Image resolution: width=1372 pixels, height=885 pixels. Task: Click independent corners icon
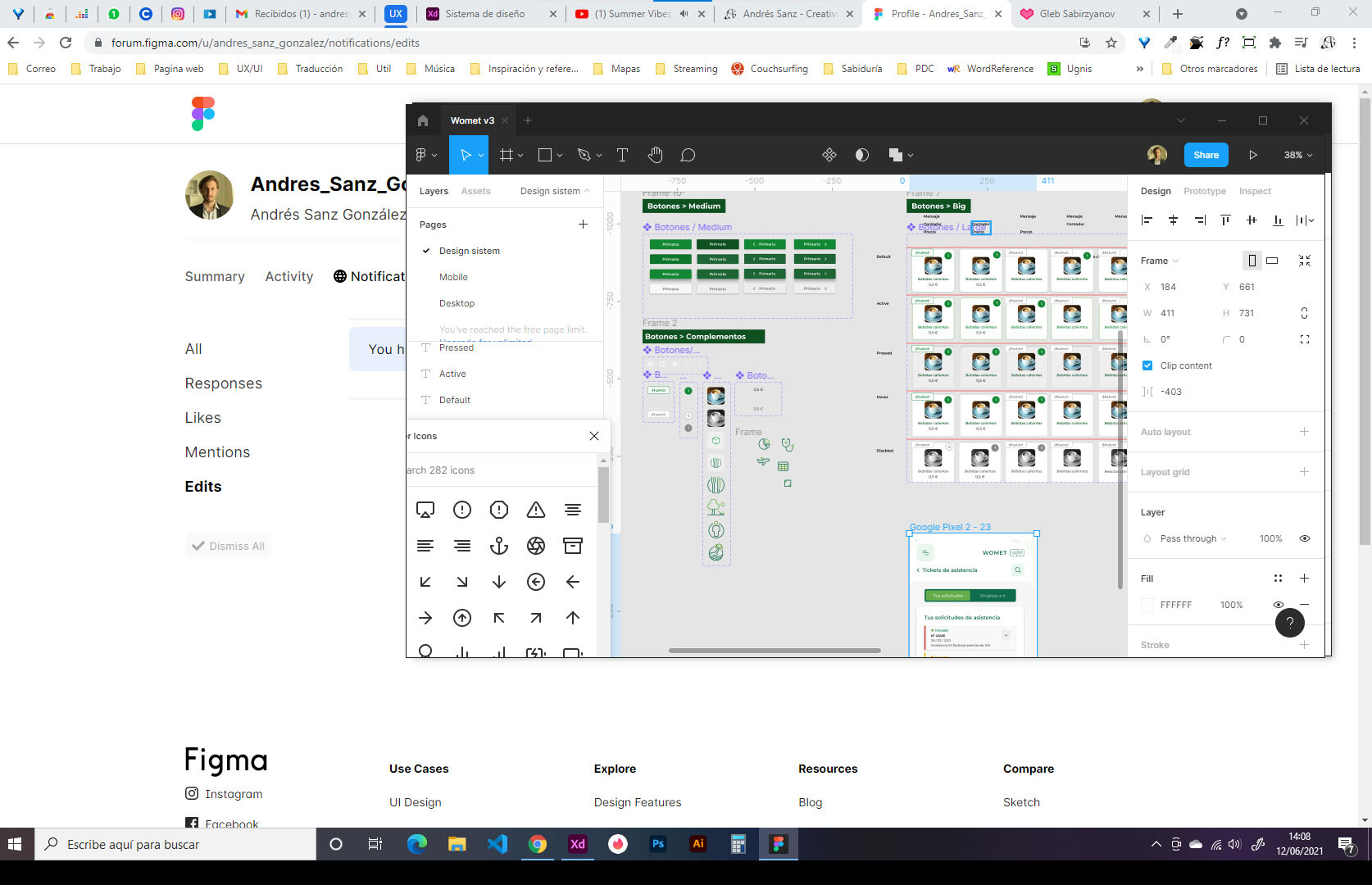tap(1305, 339)
